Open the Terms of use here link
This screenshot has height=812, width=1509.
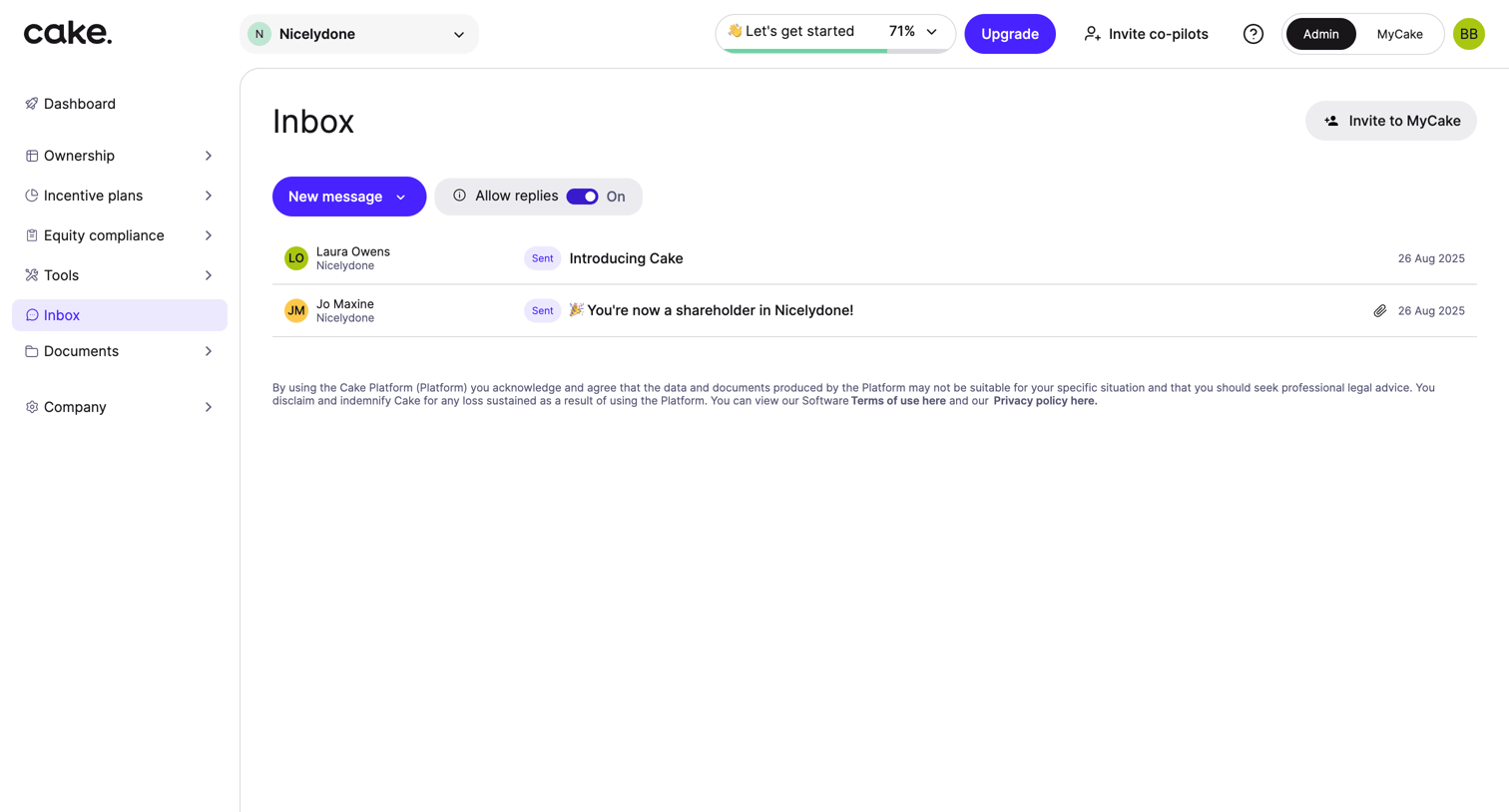(x=898, y=401)
